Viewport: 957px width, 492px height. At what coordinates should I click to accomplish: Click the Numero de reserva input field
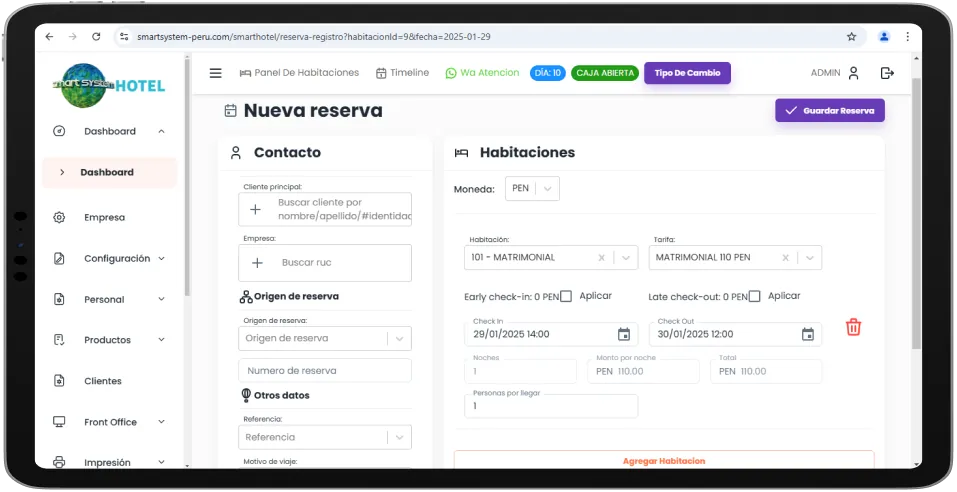(x=325, y=371)
